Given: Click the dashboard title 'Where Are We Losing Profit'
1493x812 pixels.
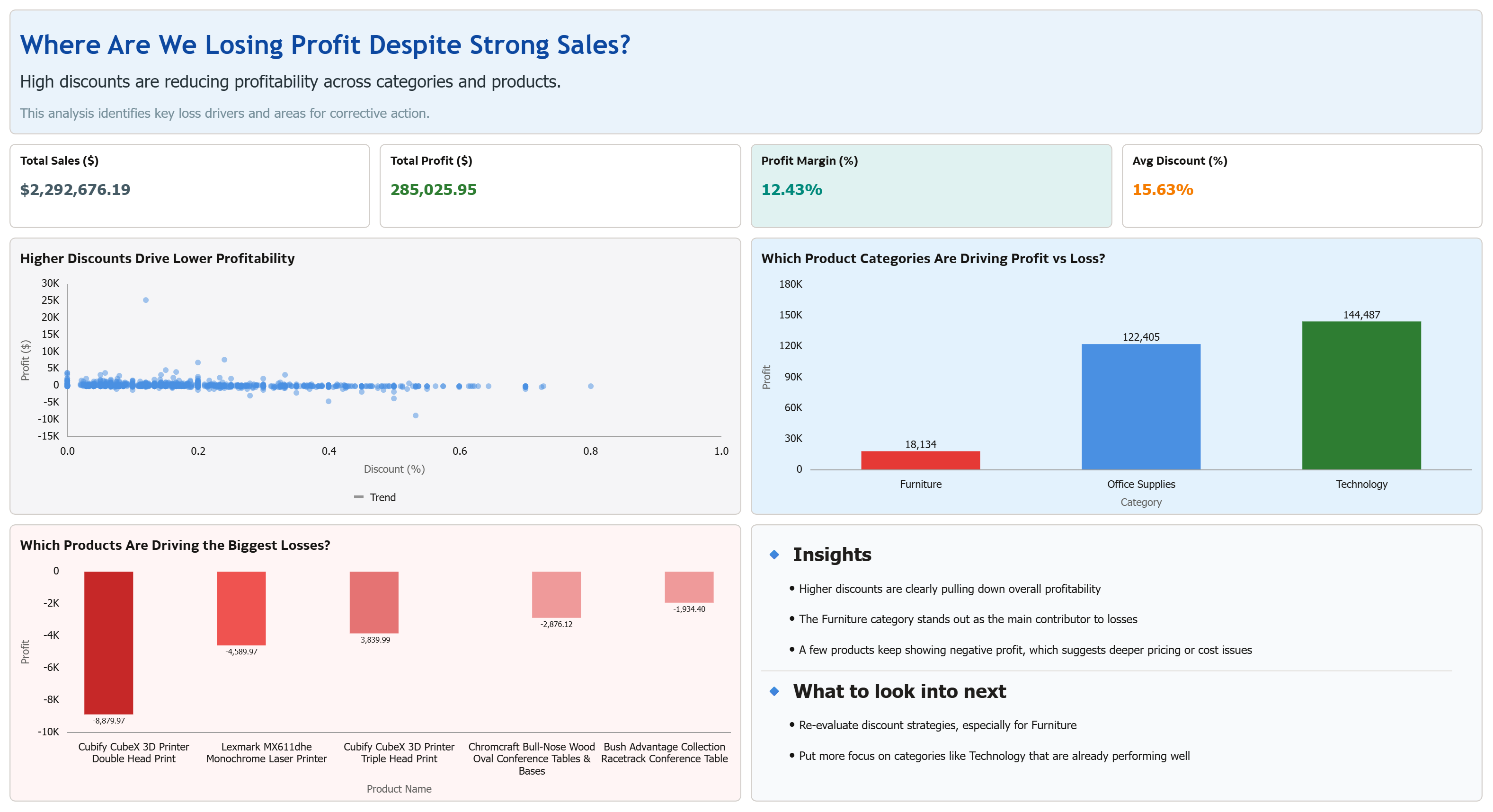Looking at the screenshot, I should pos(325,44).
